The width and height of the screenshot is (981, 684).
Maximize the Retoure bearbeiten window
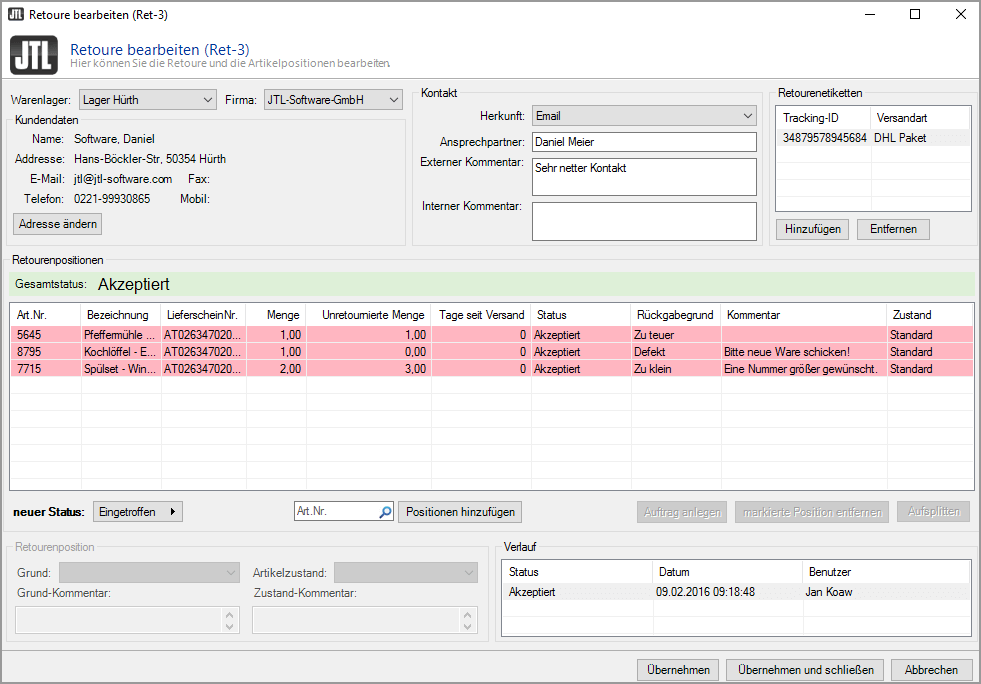pos(914,14)
